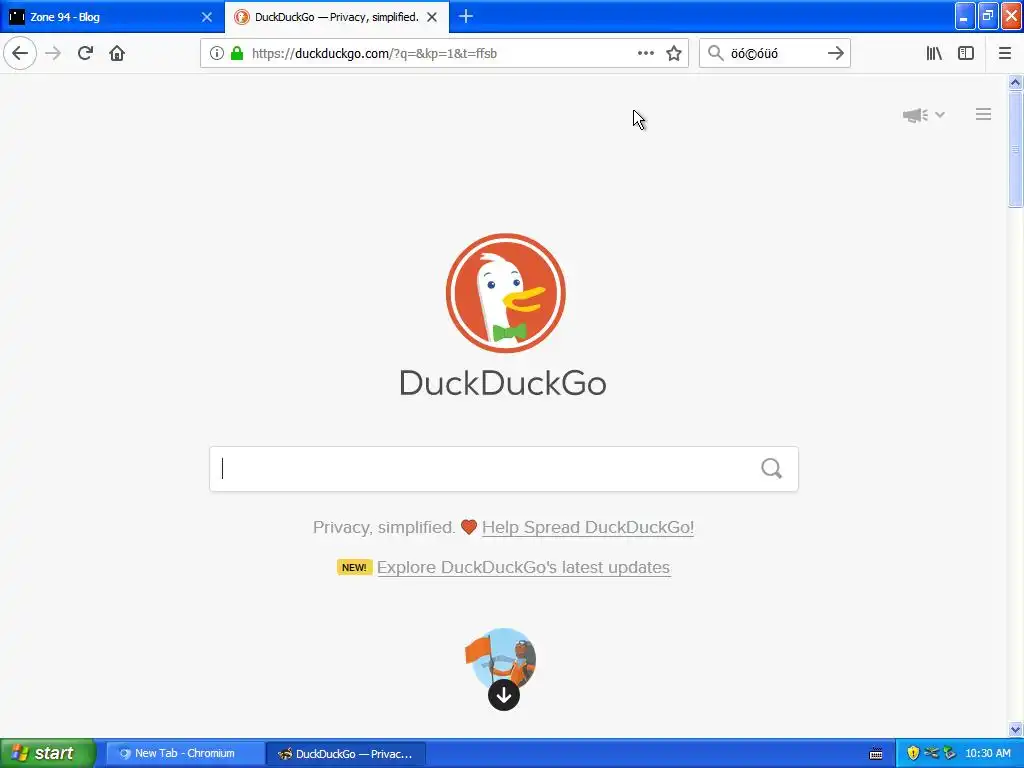Image resolution: width=1024 pixels, height=768 pixels.
Task: Submit Firefox search bar with arrow
Action: 835,54
